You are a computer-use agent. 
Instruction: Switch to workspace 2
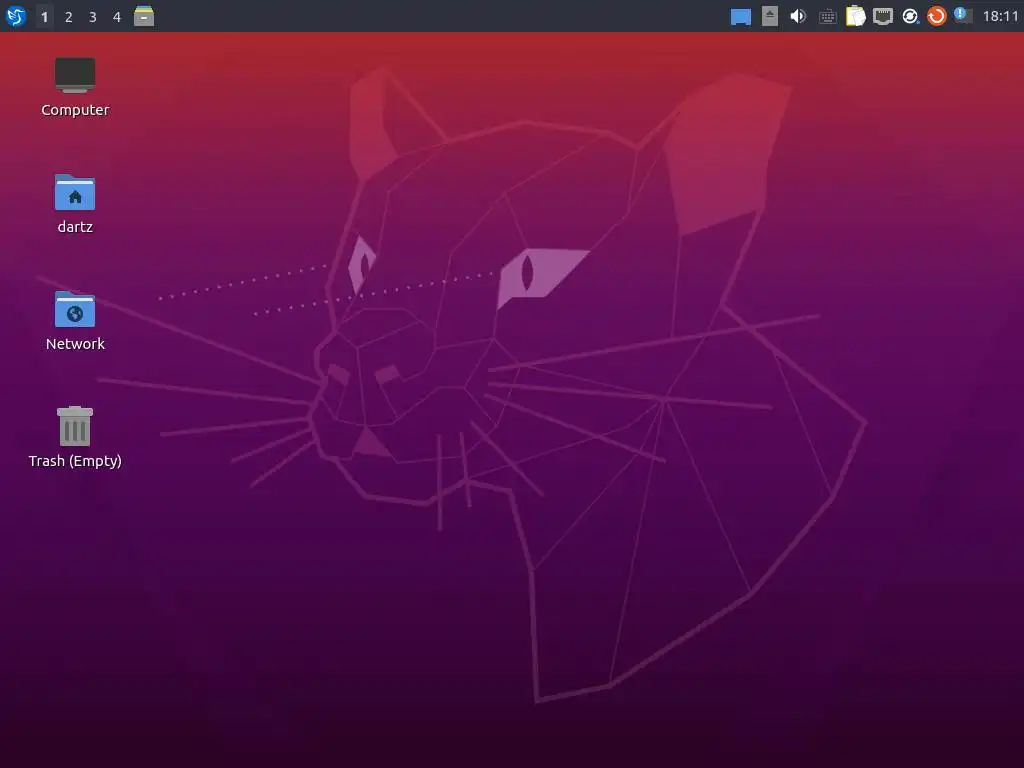[69, 16]
